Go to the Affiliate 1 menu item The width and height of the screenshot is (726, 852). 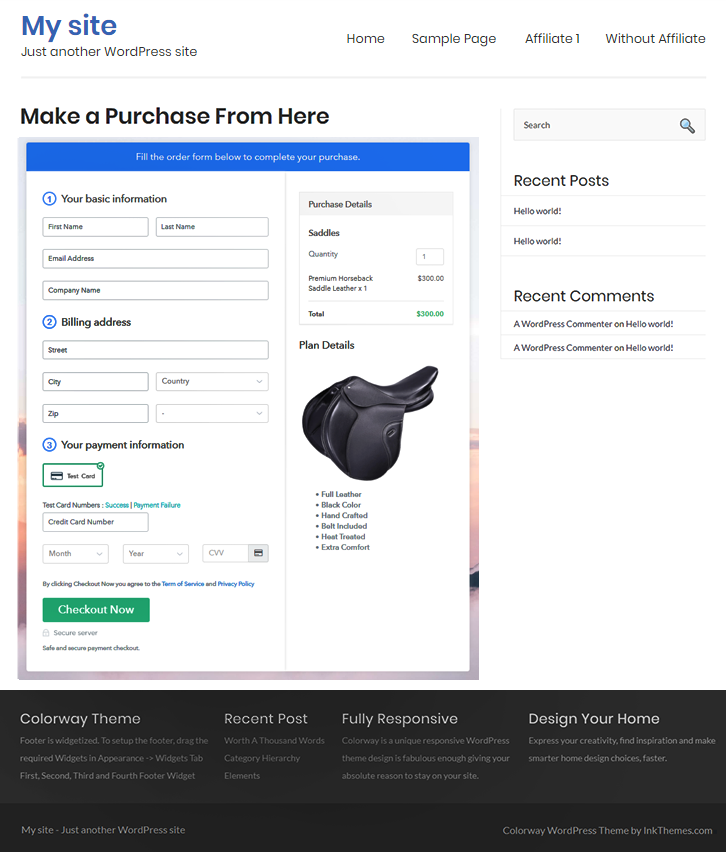click(x=552, y=39)
